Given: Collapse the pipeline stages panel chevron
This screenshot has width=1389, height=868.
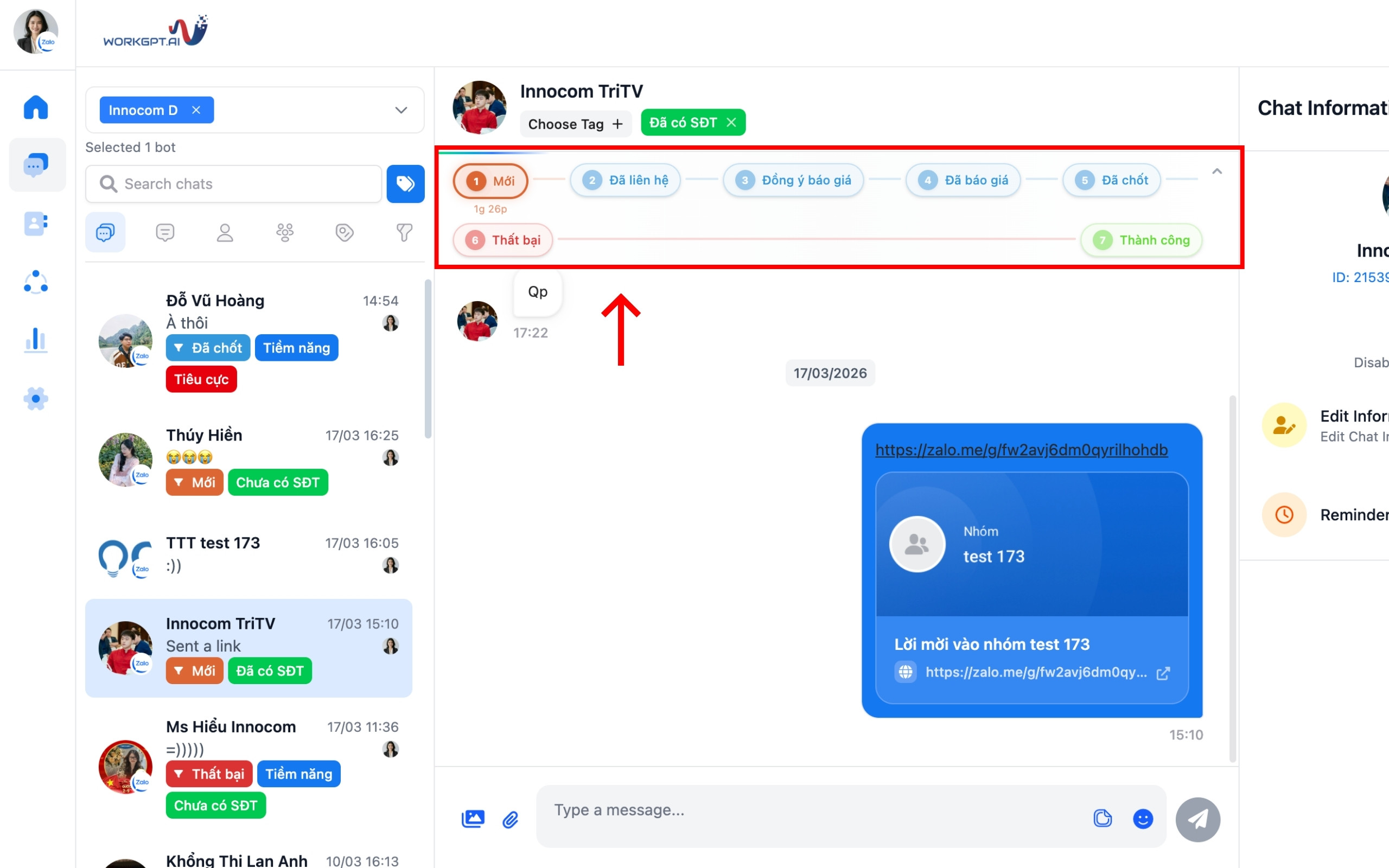Looking at the screenshot, I should point(1217,171).
